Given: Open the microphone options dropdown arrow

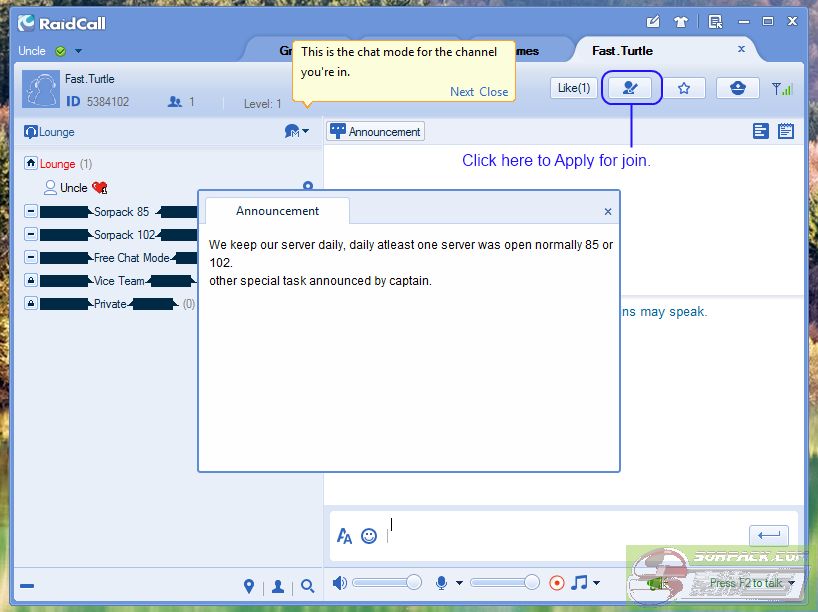Looking at the screenshot, I should (x=459, y=583).
